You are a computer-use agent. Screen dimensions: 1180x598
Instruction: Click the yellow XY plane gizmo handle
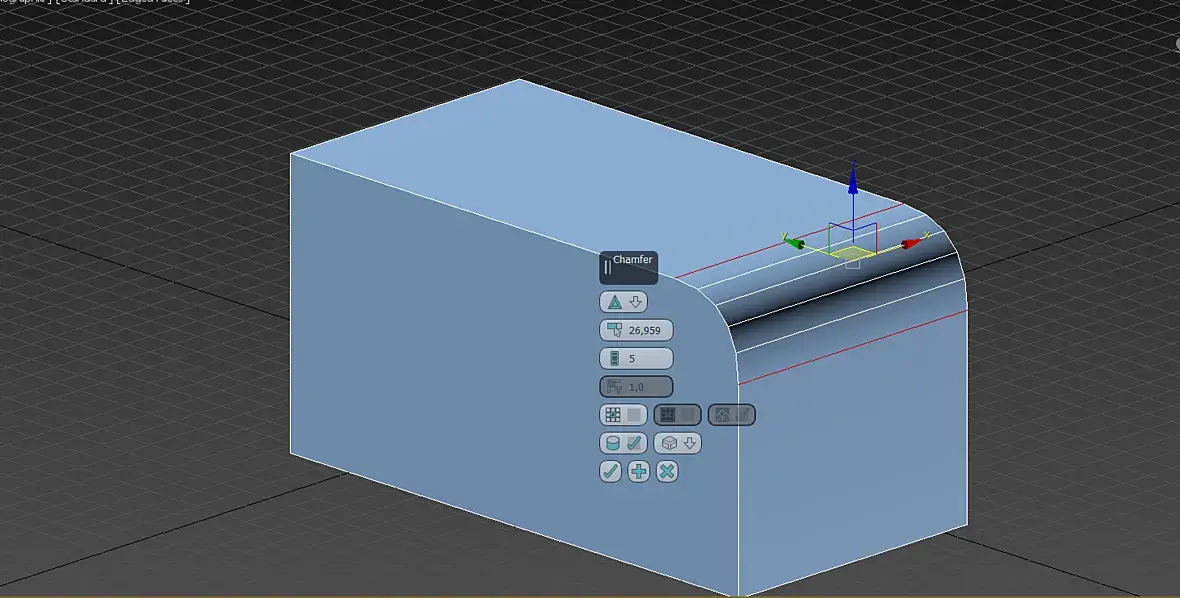pos(853,252)
